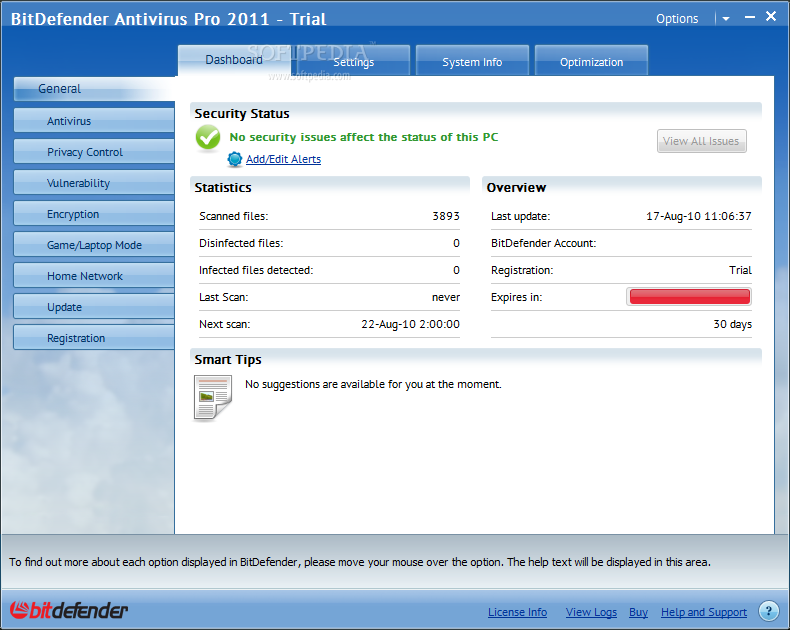The width and height of the screenshot is (790, 630).
Task: Open the Registration section
Action: pos(94,338)
